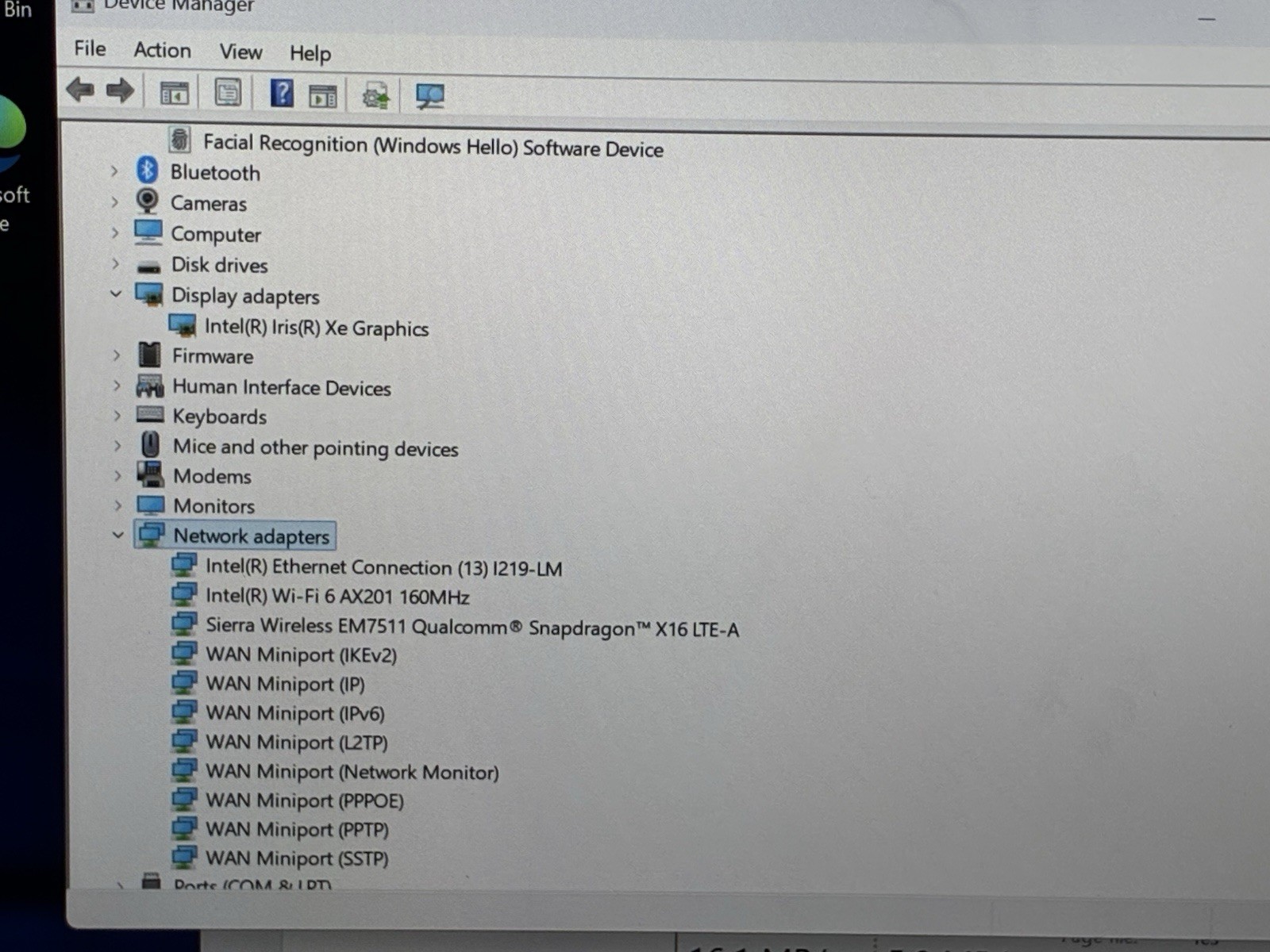This screenshot has width=1270, height=952.
Task: Select WAN Miniport (IP)
Action: [x=285, y=683]
